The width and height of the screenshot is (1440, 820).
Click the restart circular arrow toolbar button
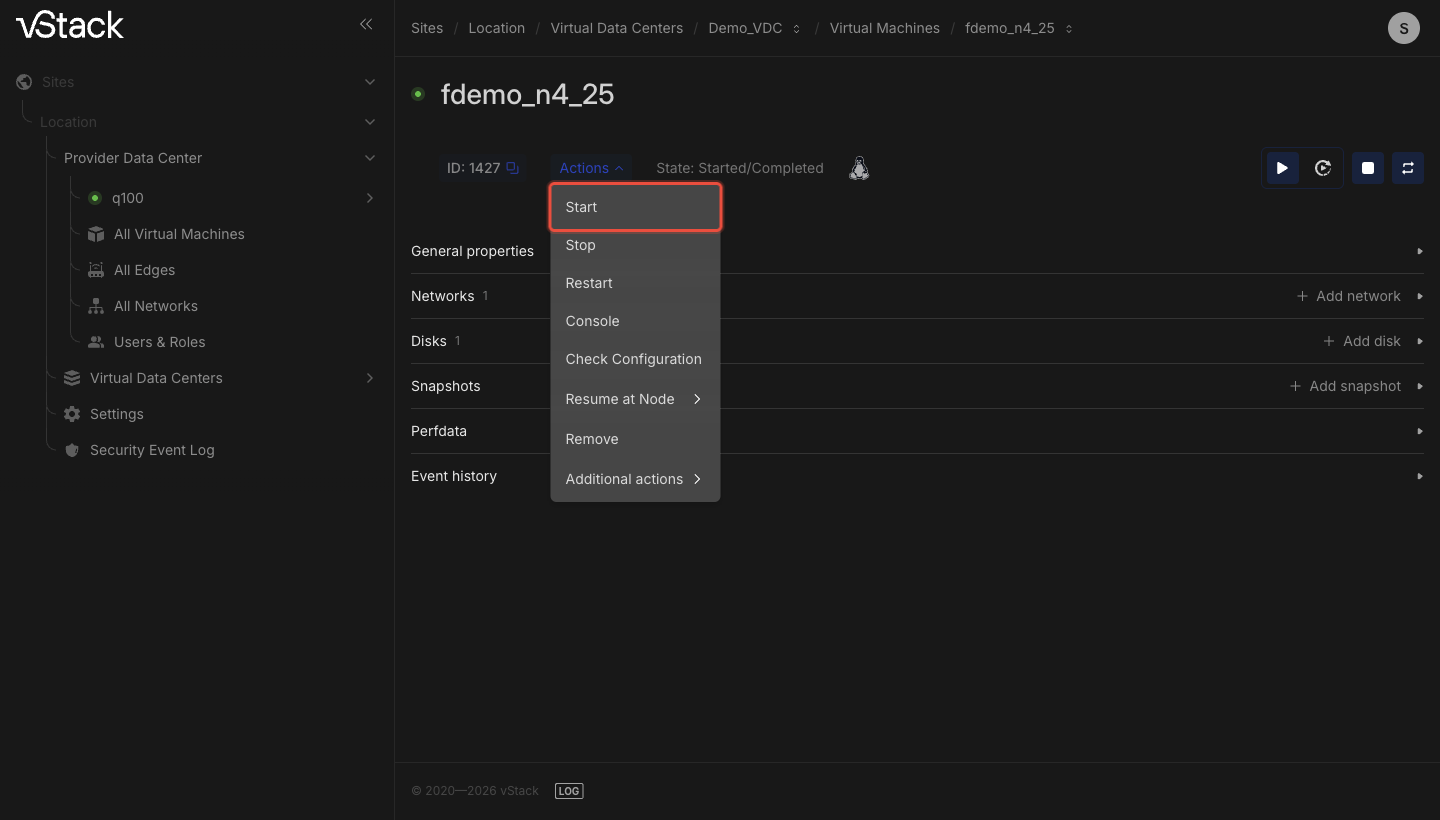1323,168
